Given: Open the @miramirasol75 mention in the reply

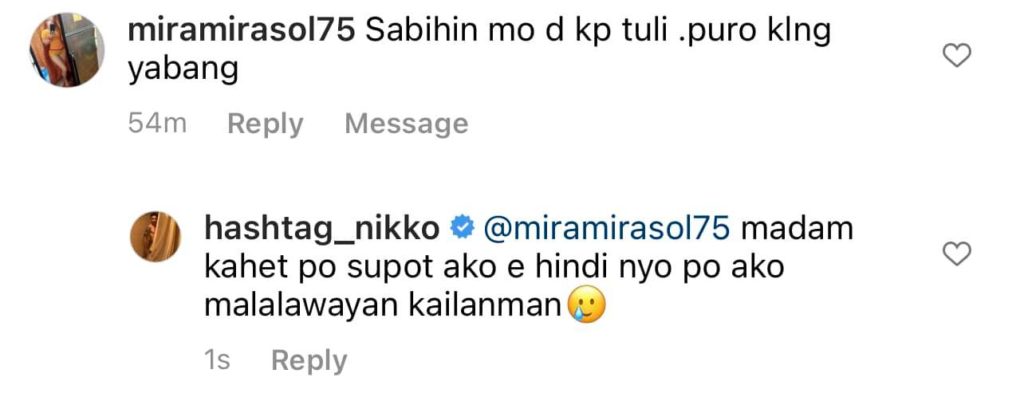Looking at the screenshot, I should (606, 229).
